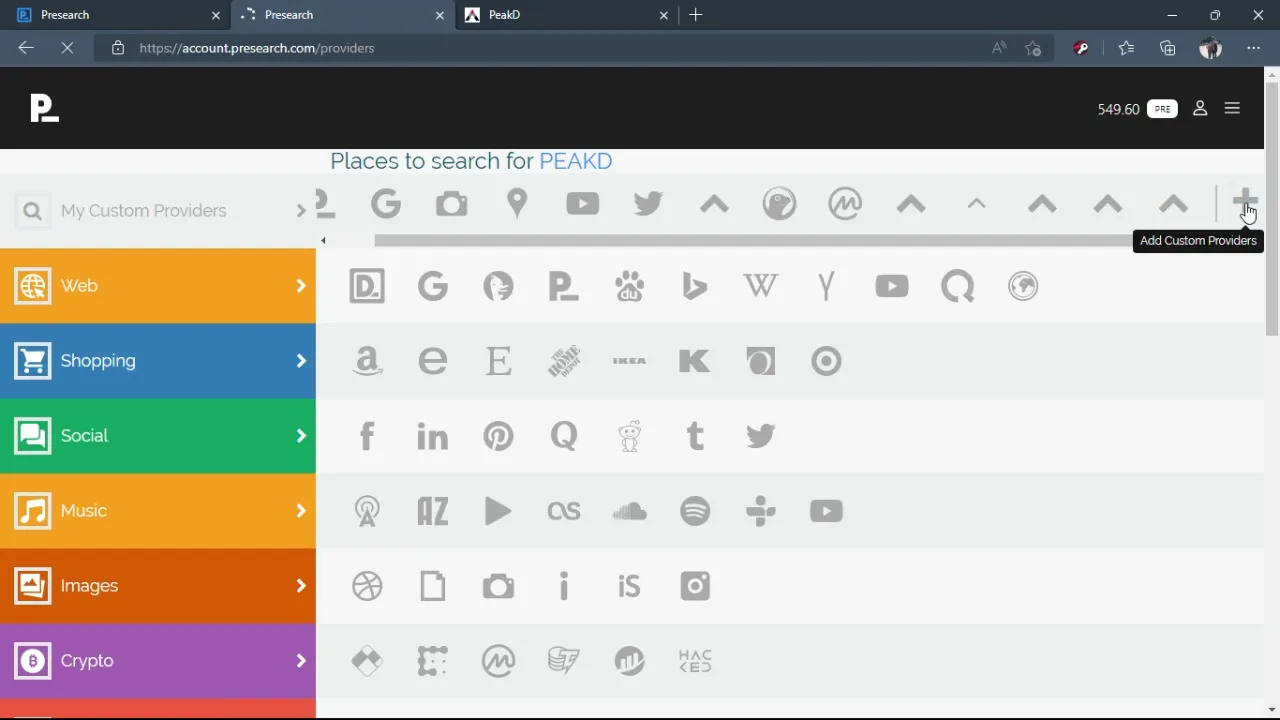Pick the IKEA provider icon
Screen dimensions: 1280x720
tap(629, 361)
